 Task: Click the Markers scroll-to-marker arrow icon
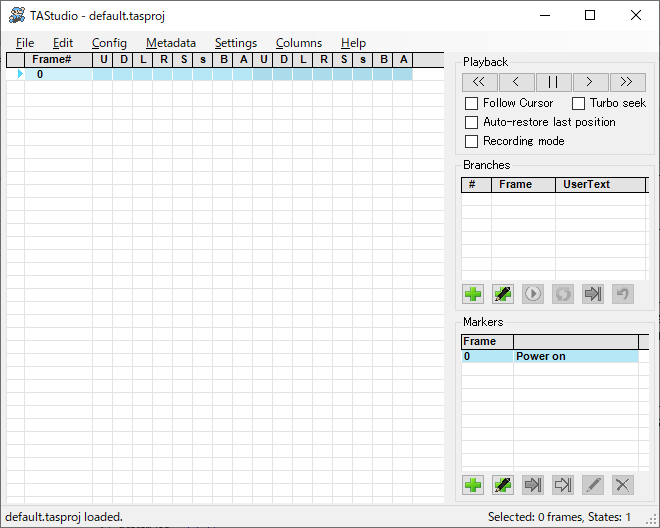(563, 485)
